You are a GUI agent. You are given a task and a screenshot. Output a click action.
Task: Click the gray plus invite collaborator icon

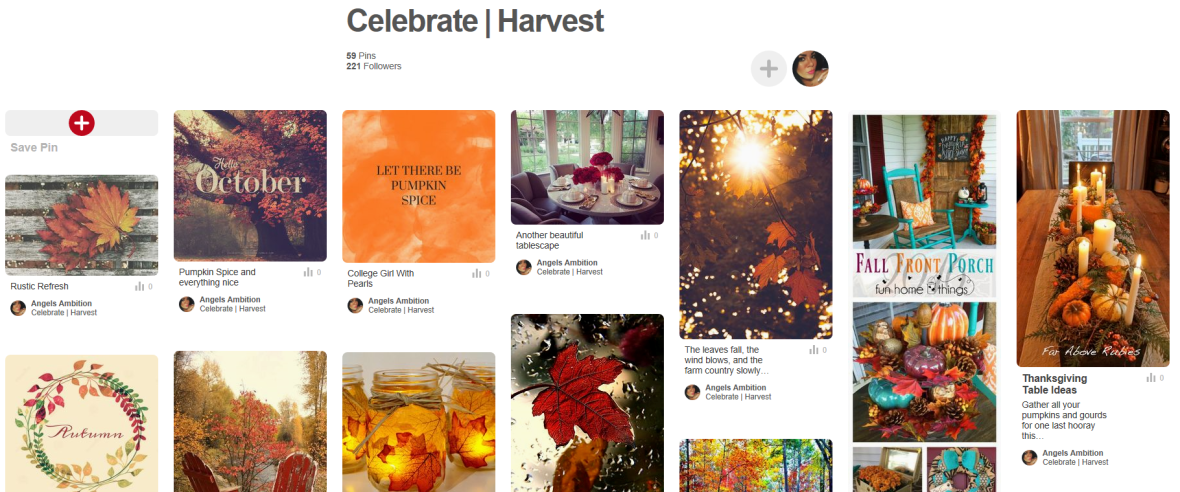768,69
